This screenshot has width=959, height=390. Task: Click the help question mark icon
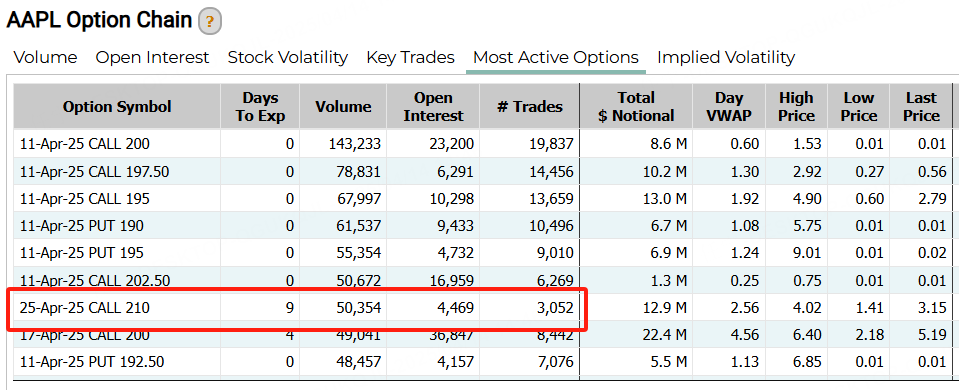click(210, 22)
